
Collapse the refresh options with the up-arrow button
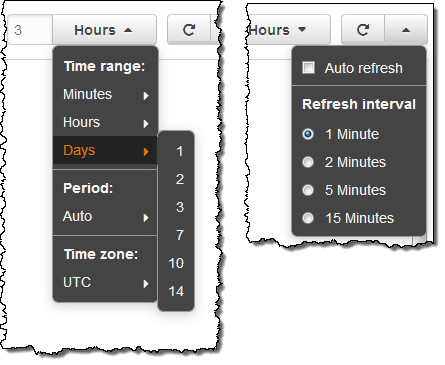[406, 30]
